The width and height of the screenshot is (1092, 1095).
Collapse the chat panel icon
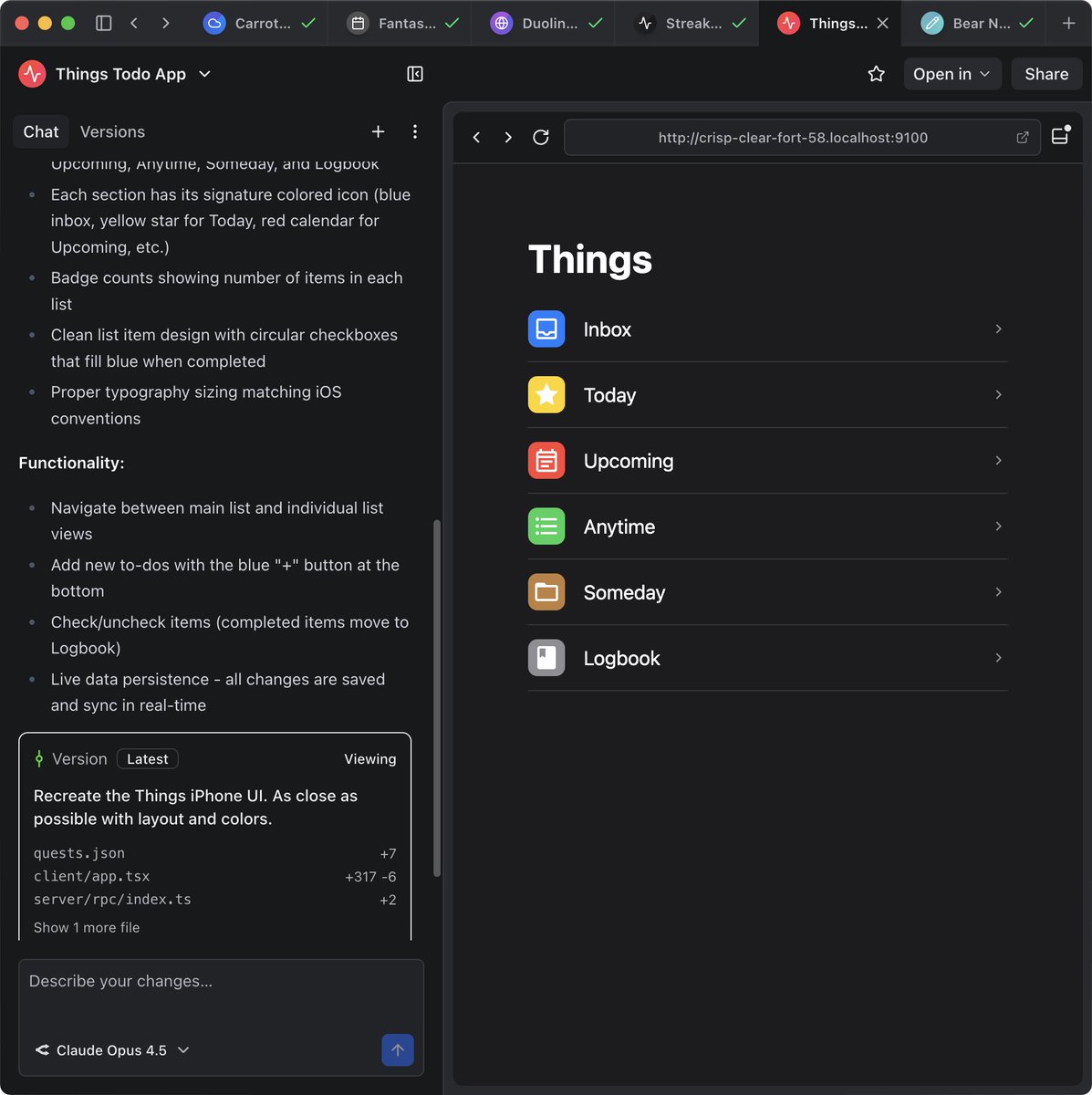pos(415,74)
